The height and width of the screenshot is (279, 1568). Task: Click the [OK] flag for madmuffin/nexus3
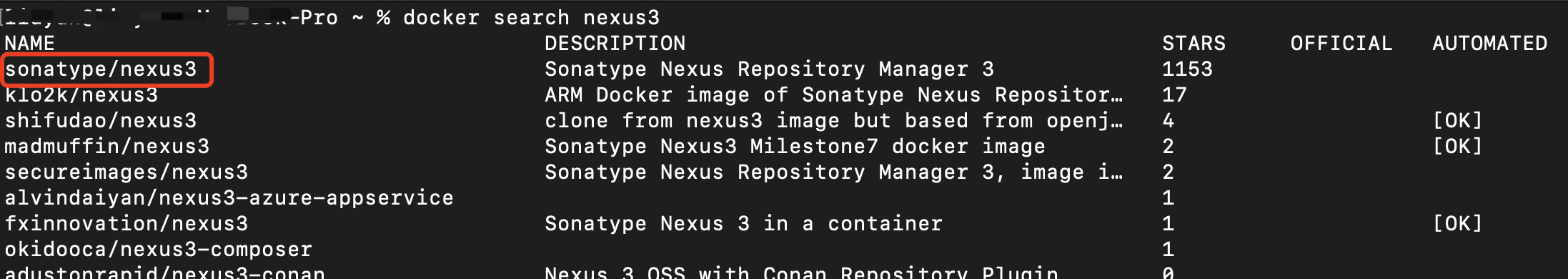pyautogui.click(x=1457, y=147)
